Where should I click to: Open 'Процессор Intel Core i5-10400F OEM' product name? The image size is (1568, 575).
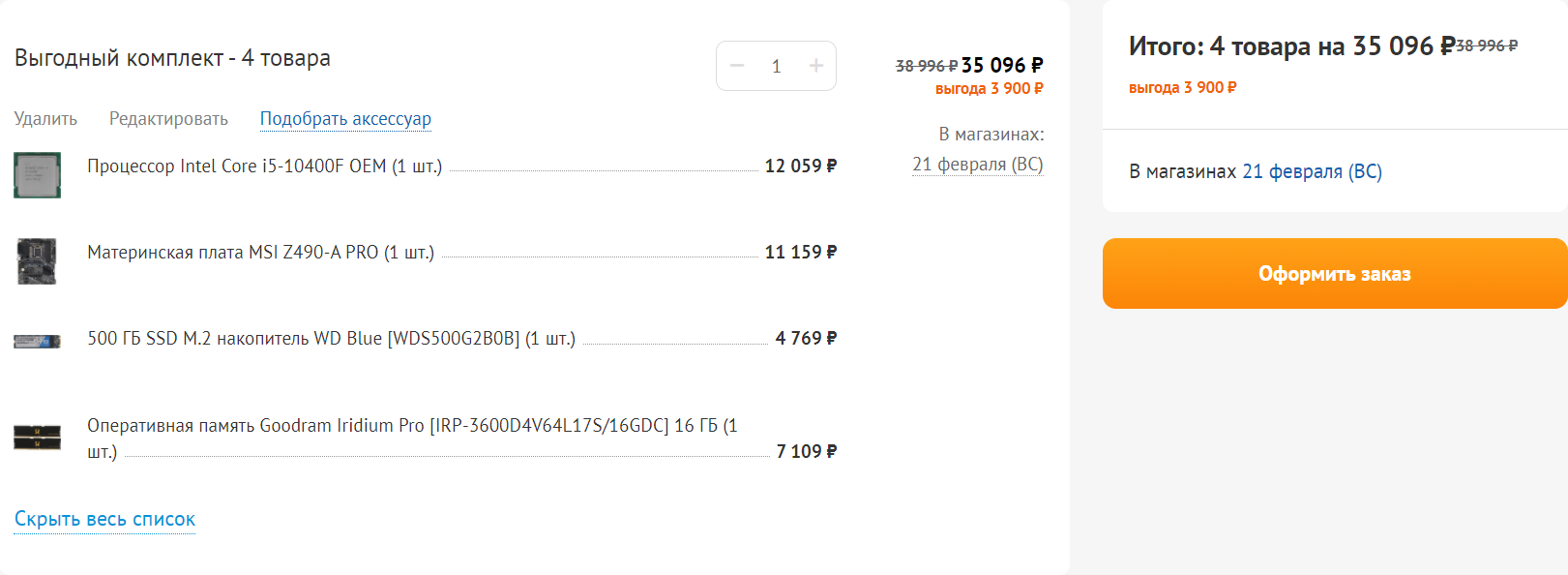[x=264, y=166]
